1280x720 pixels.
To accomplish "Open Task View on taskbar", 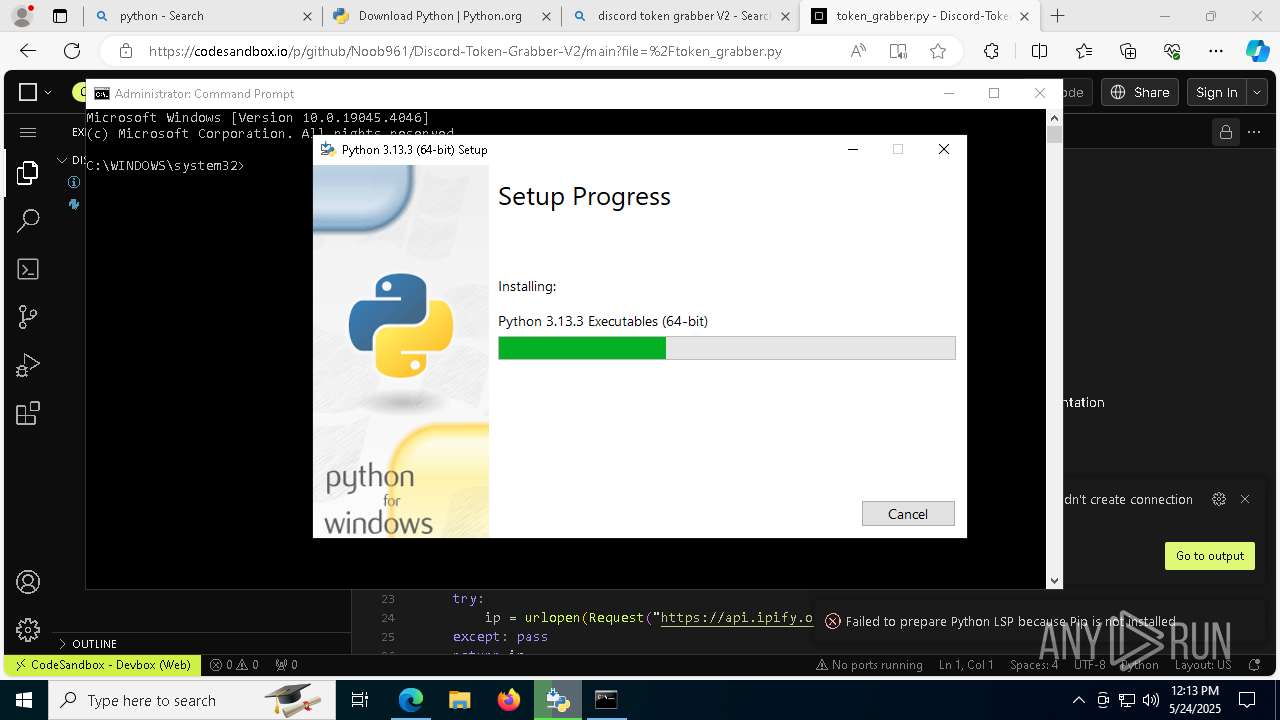I will (360, 700).
